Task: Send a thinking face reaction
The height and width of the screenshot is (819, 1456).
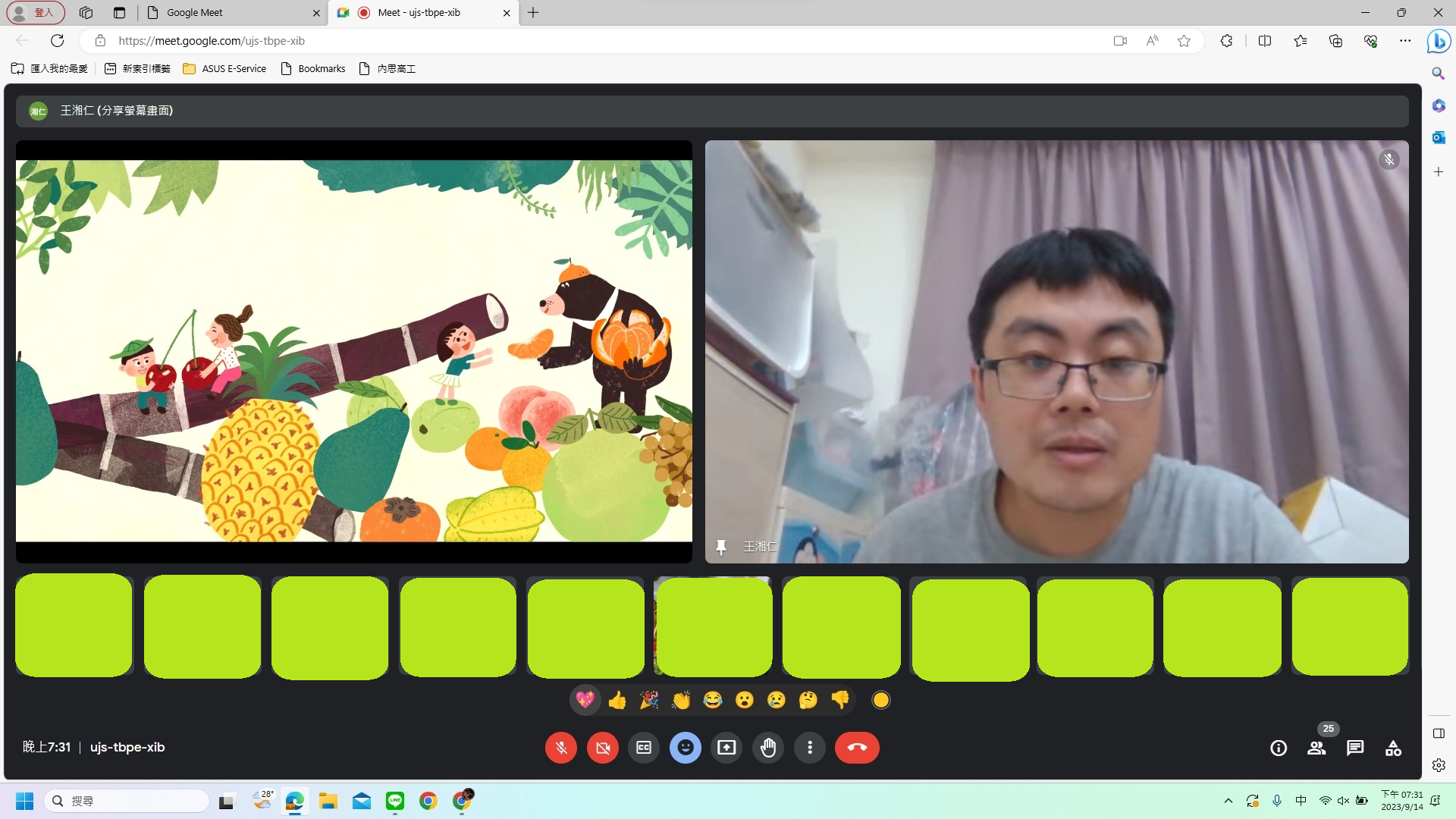Action: click(x=808, y=700)
